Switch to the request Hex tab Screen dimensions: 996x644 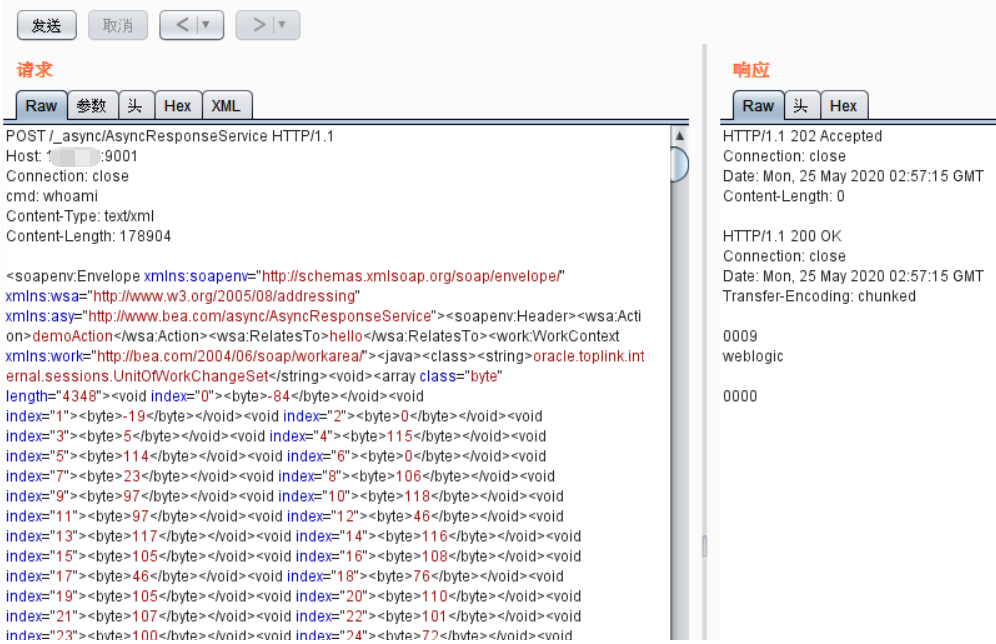[x=178, y=105]
